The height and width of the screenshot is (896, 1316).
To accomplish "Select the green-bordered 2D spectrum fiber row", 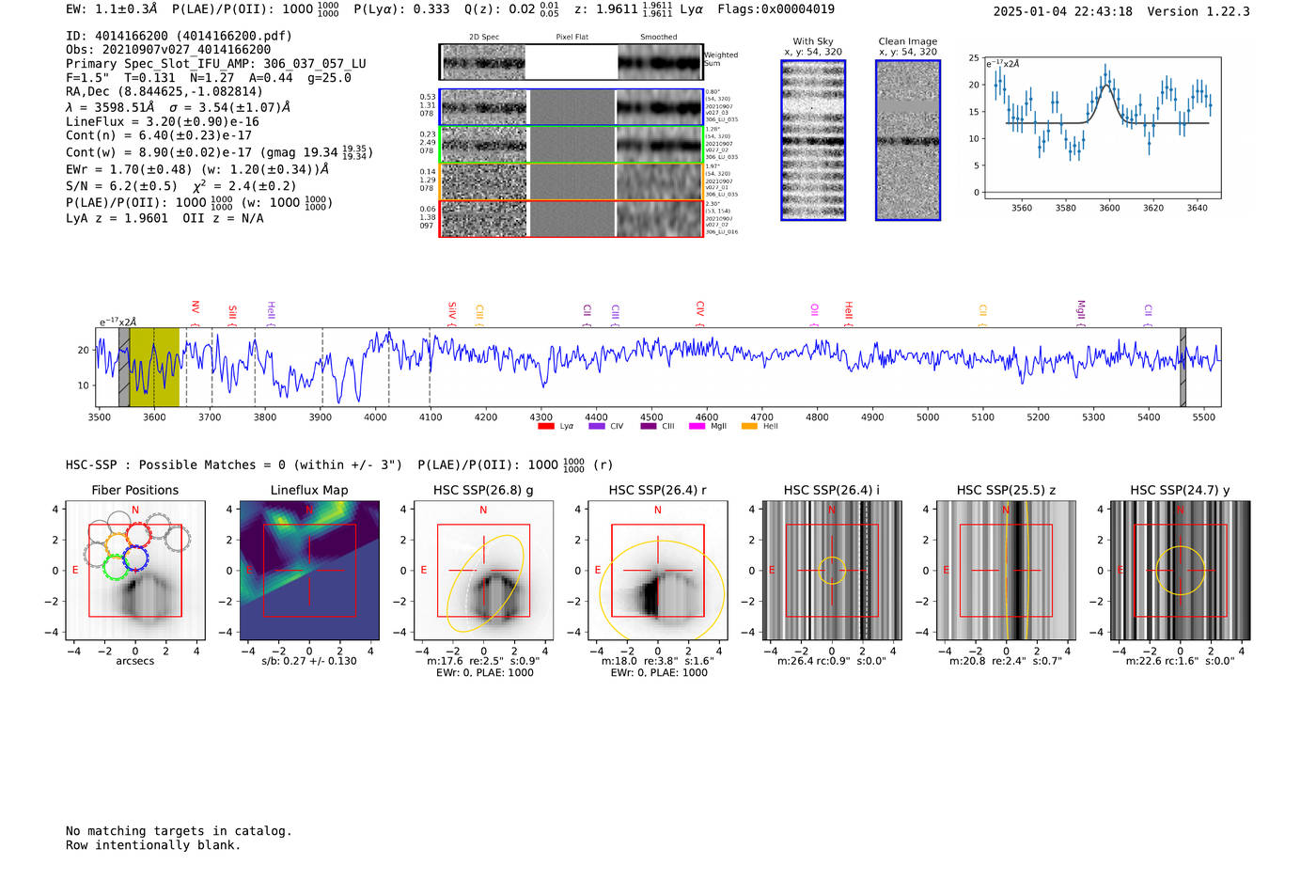I will click(x=572, y=145).
